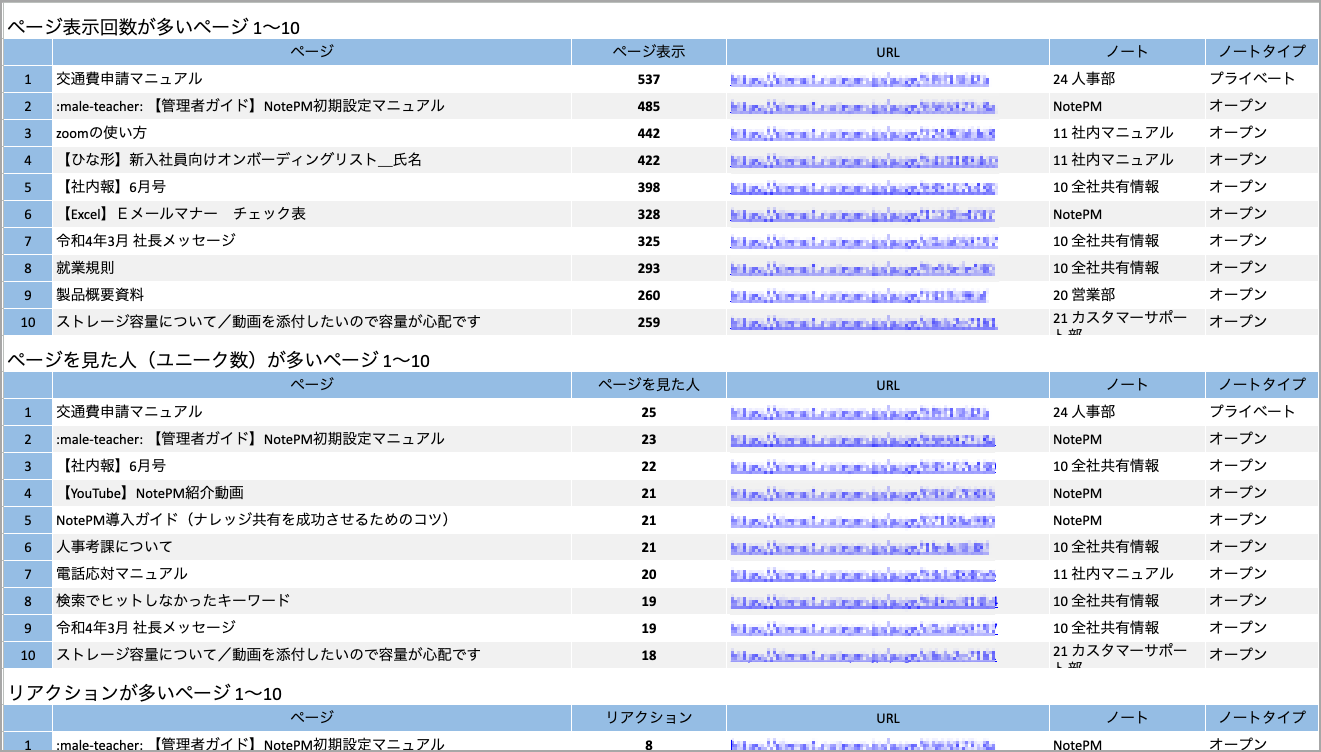Click the リアクションが多いページ section title
Image resolution: width=1321 pixels, height=752 pixels.
(144, 693)
